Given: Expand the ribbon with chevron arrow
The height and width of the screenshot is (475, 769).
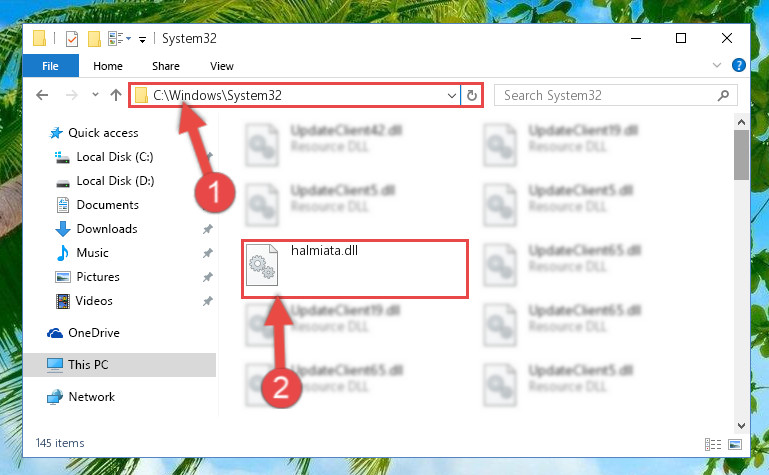Looking at the screenshot, I should tap(717, 65).
